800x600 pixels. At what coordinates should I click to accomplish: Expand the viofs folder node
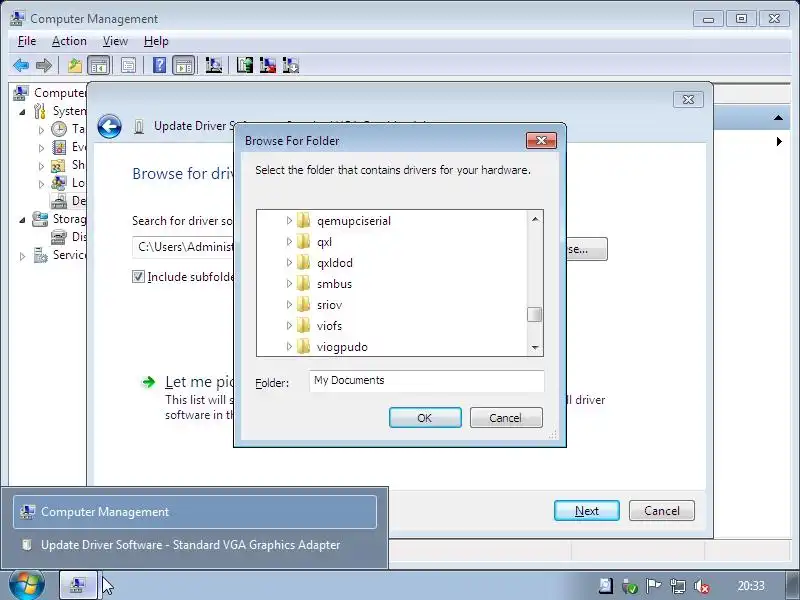coord(289,325)
